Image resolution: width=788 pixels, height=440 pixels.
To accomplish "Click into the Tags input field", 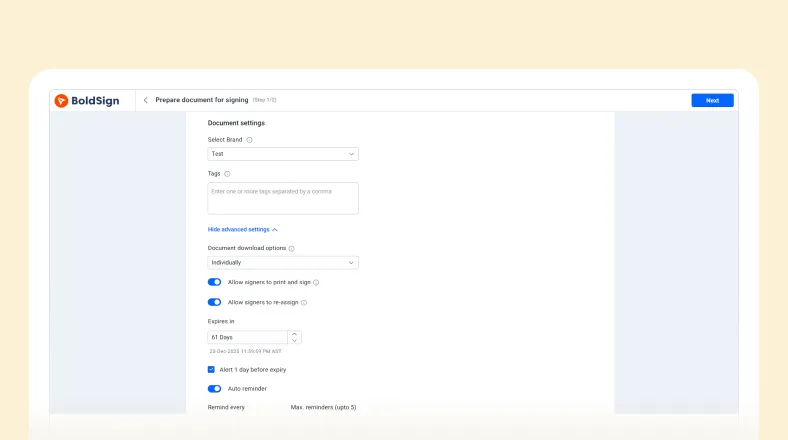I will 283,198.
